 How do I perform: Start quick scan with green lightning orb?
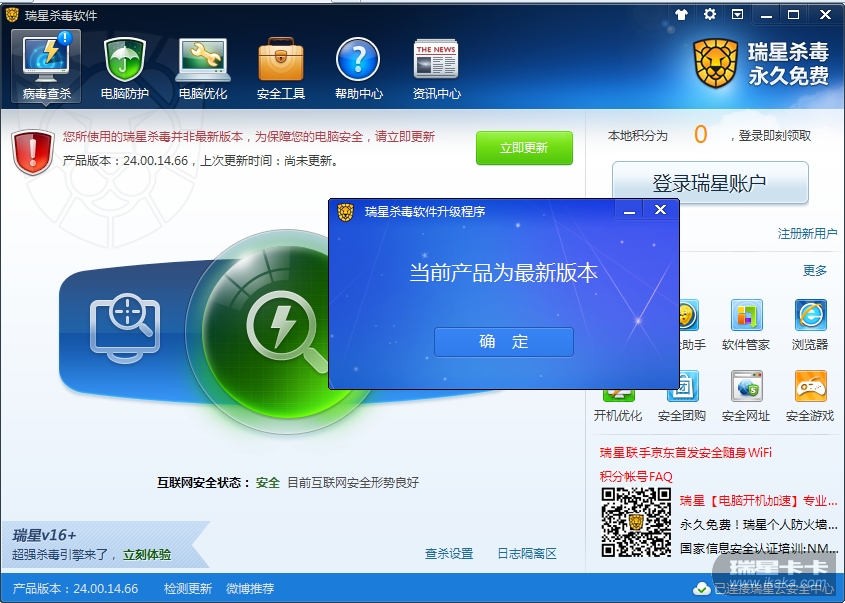tap(269, 331)
